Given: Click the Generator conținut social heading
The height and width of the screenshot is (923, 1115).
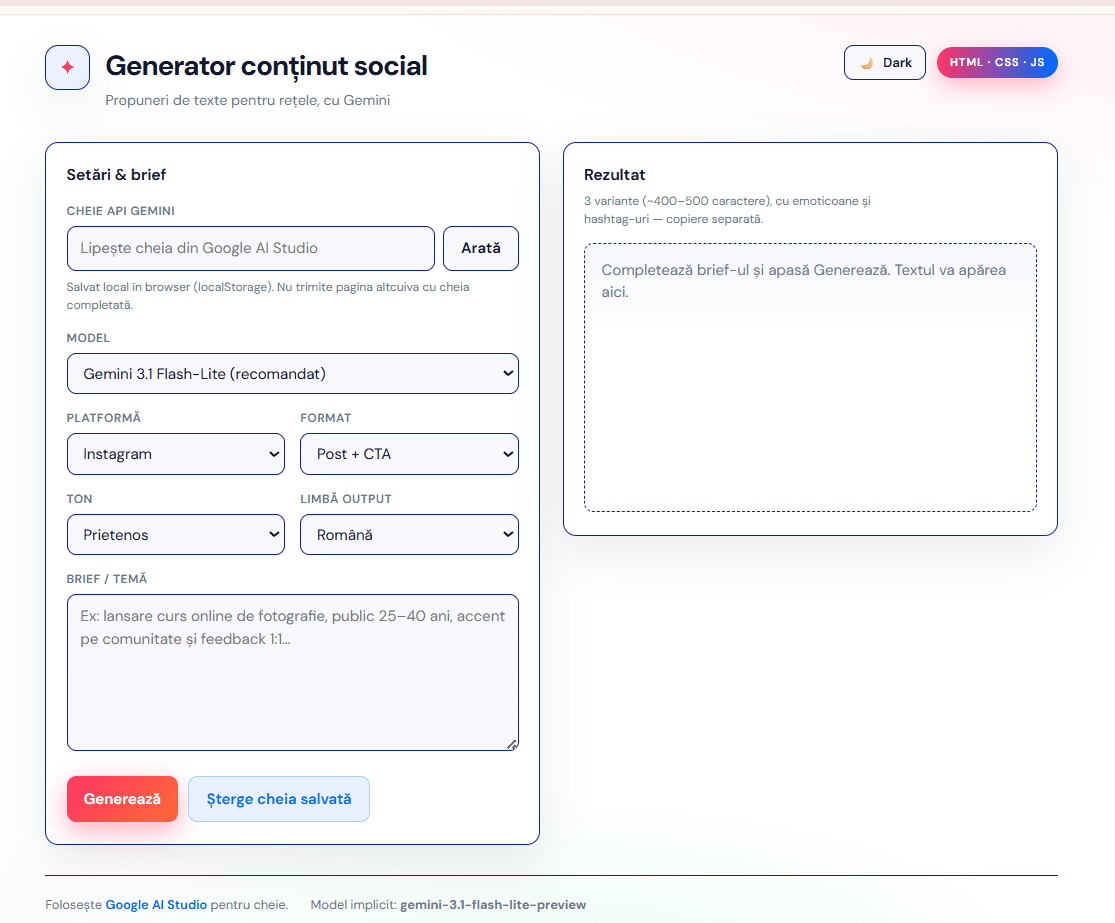Looking at the screenshot, I should [x=266, y=66].
